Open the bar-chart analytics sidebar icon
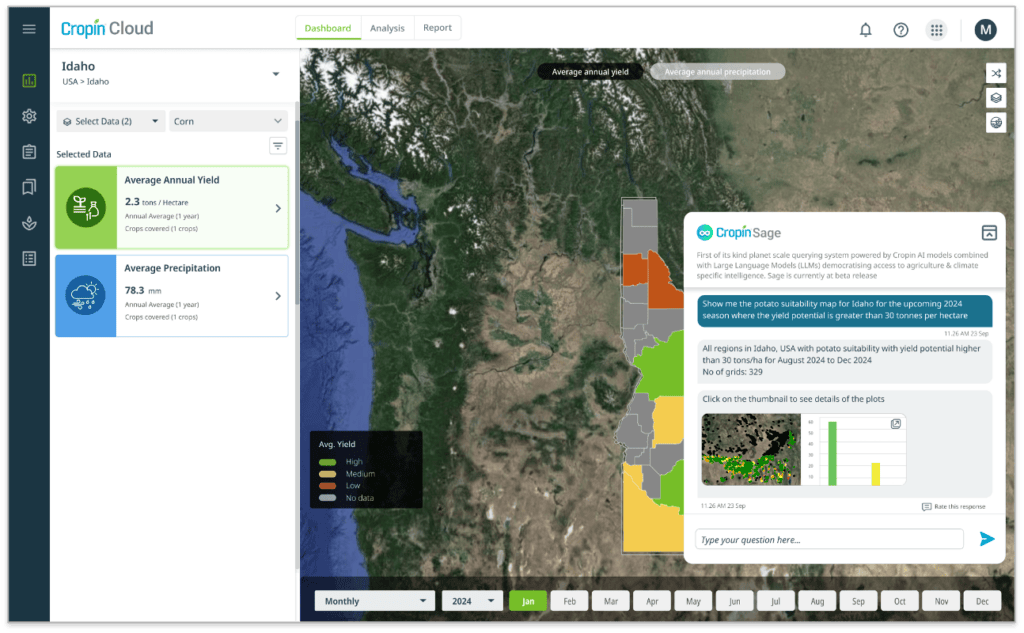 (29, 80)
